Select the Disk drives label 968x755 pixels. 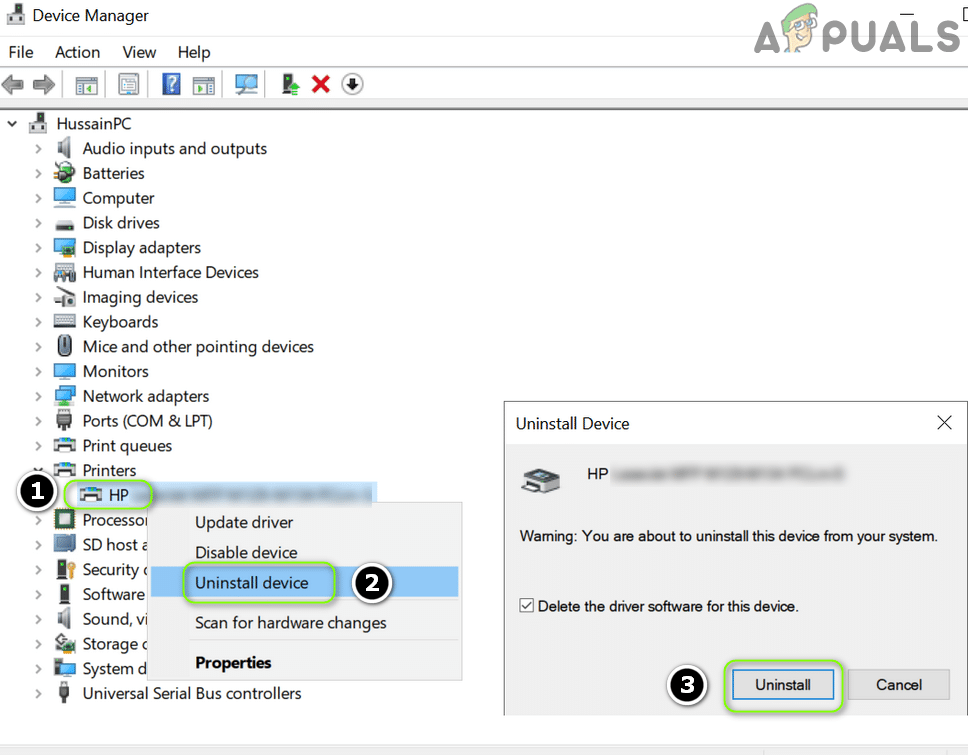pos(121,223)
